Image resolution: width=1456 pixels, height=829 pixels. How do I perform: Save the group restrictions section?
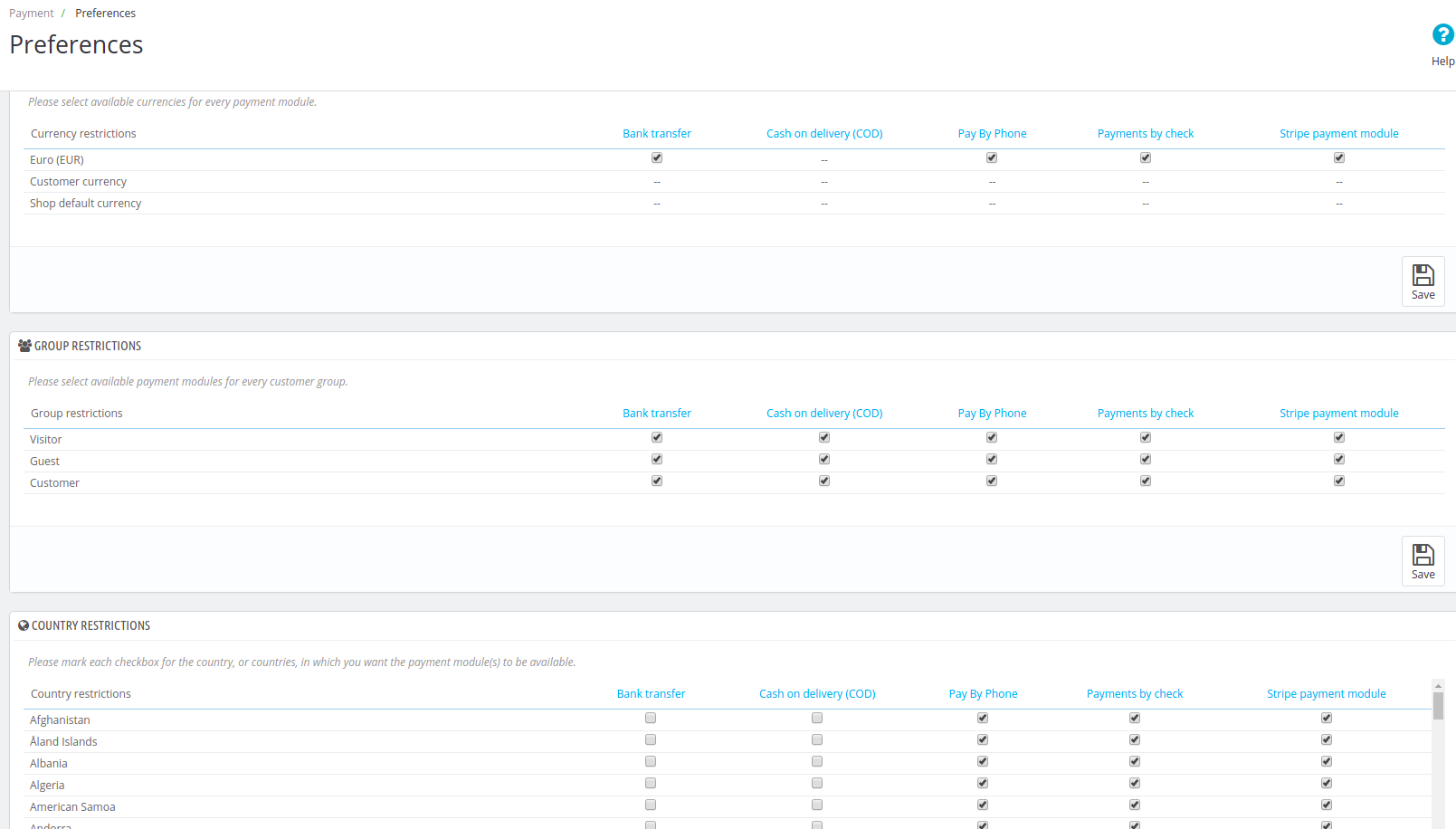[1423, 561]
